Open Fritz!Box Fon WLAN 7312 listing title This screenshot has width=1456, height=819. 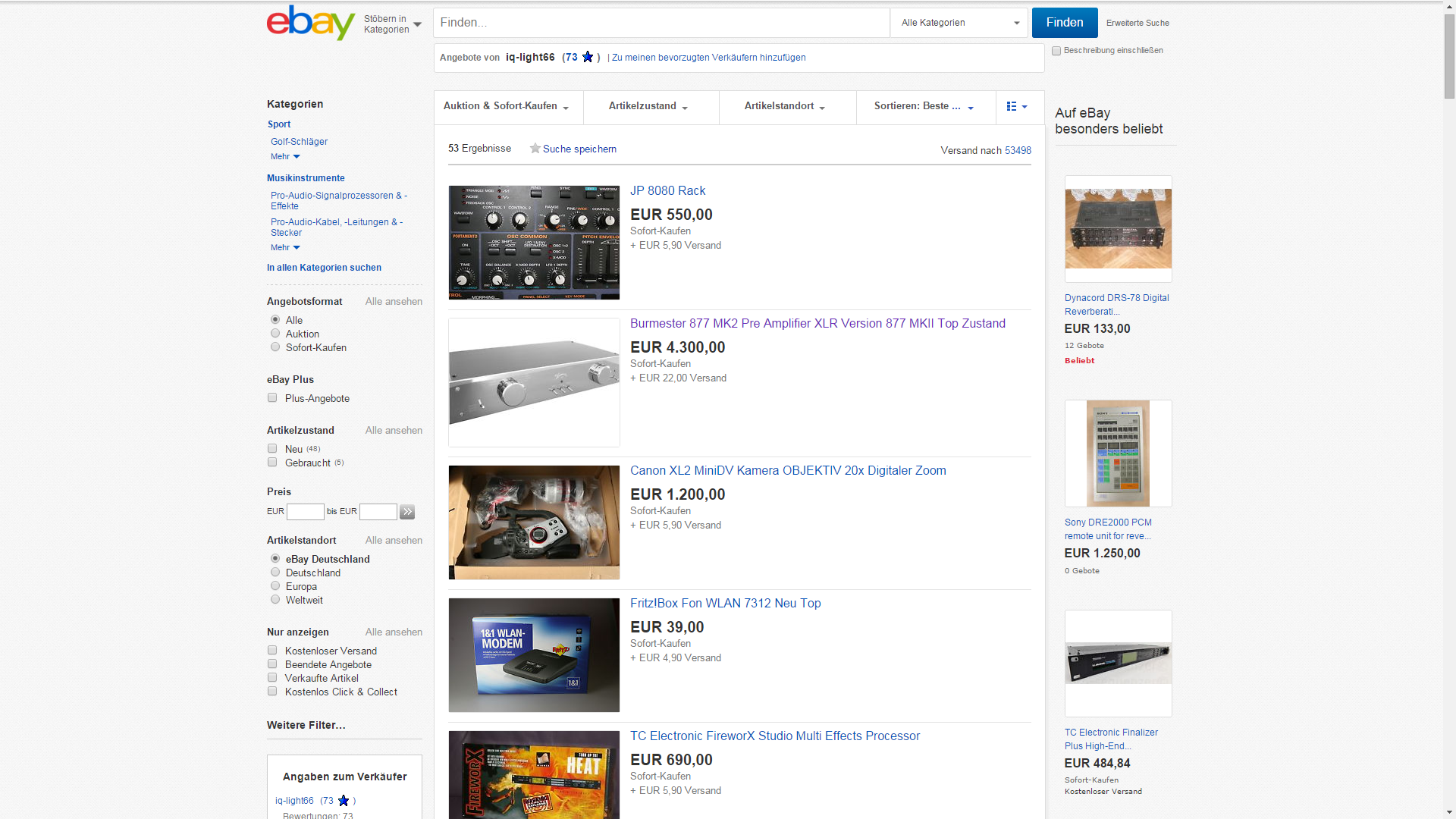[725, 604]
